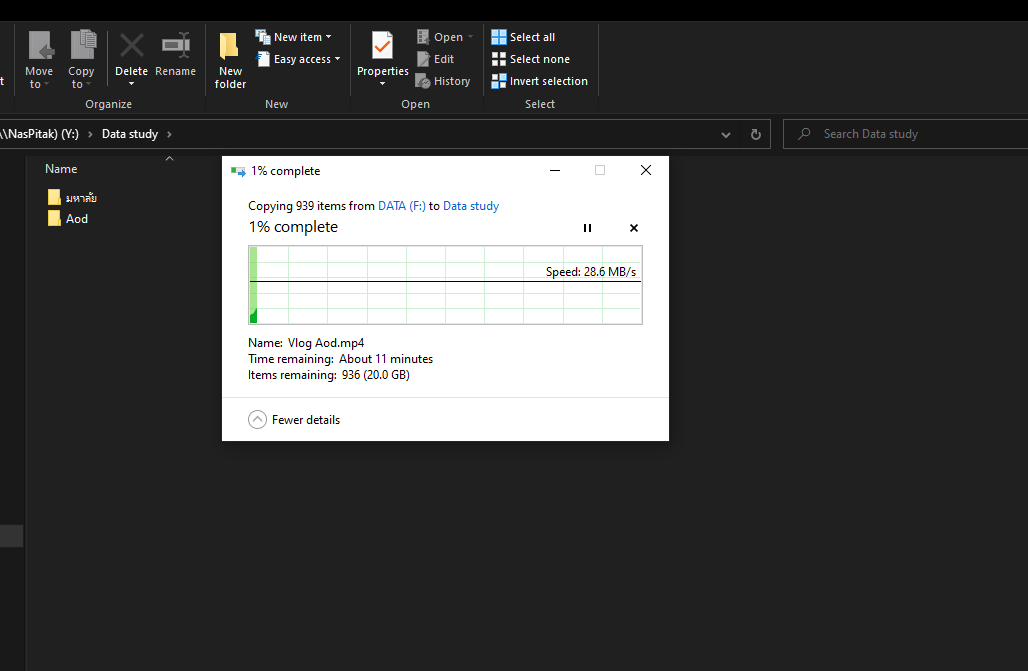Select the มหาลัย folder
The height and width of the screenshot is (671, 1028).
pyautogui.click(x=72, y=197)
